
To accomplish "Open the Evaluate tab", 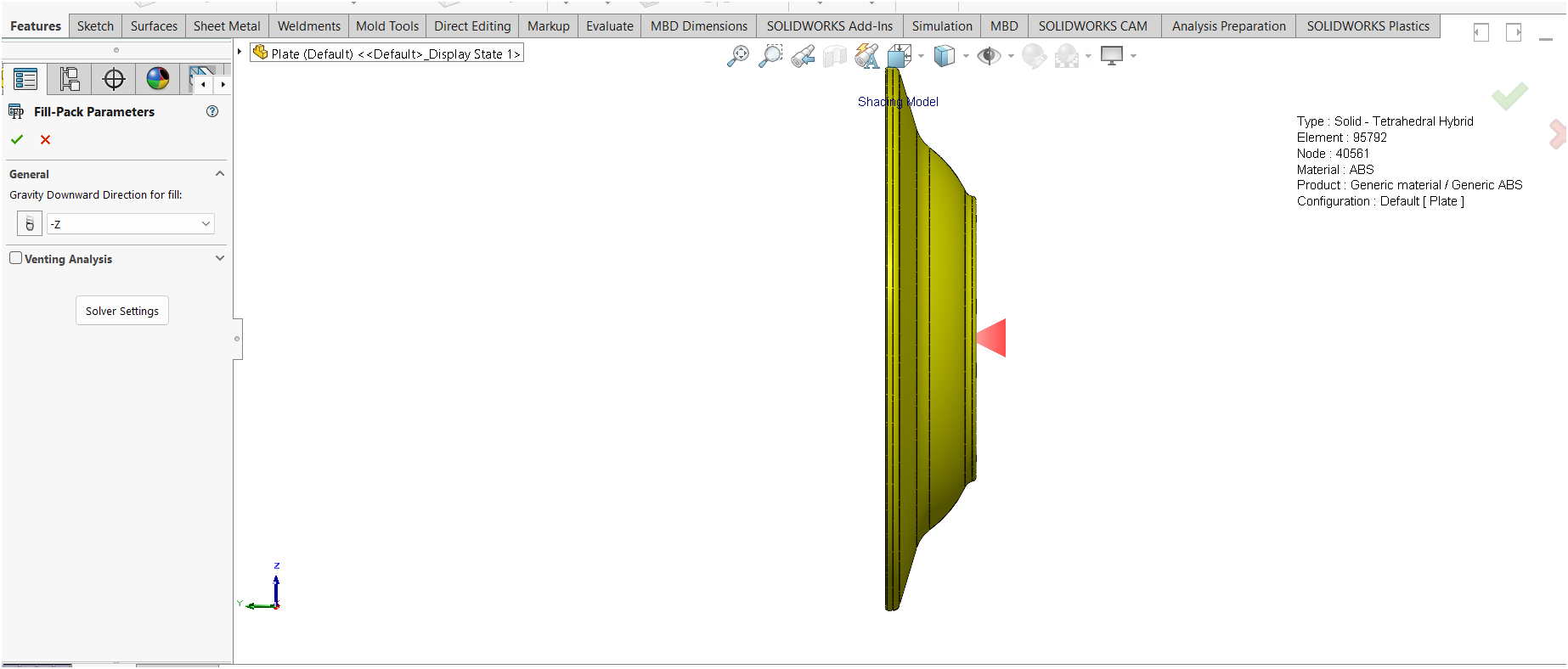I will click(x=610, y=26).
